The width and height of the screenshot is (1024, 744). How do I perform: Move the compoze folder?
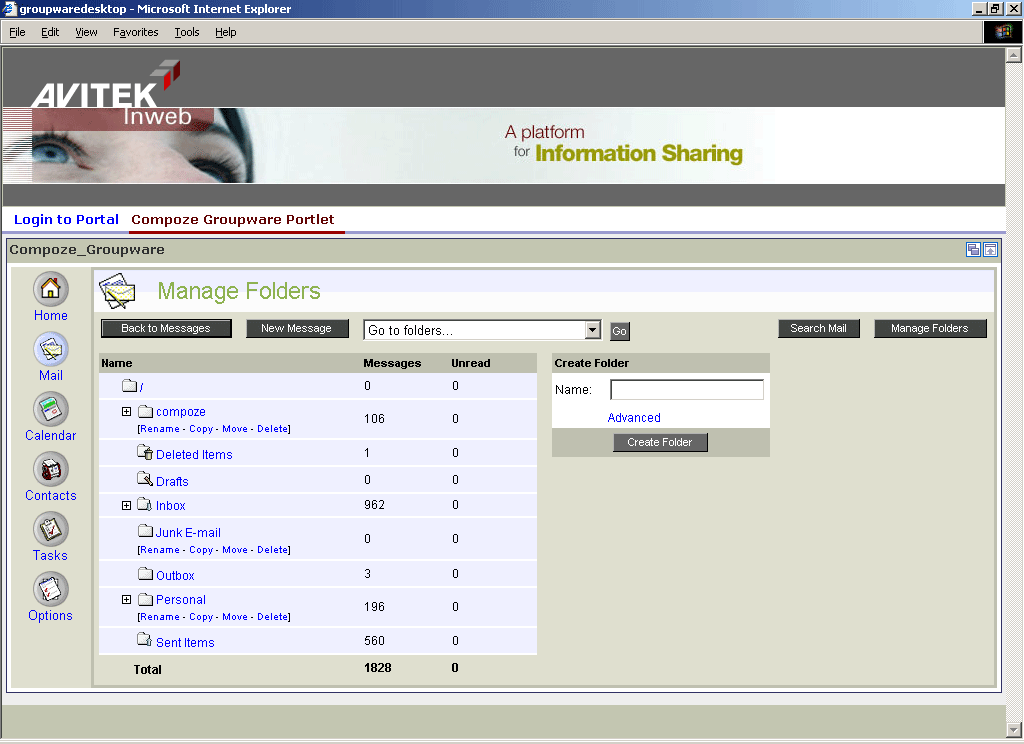[x=234, y=429]
